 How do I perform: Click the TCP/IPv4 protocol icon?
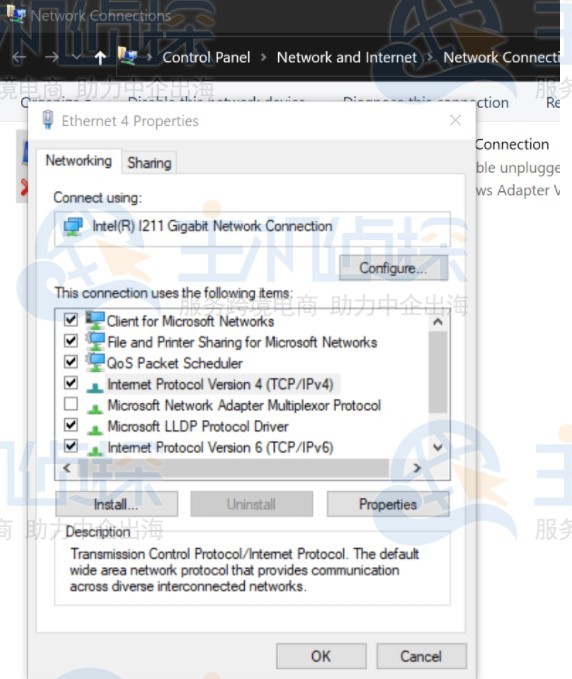tap(94, 387)
